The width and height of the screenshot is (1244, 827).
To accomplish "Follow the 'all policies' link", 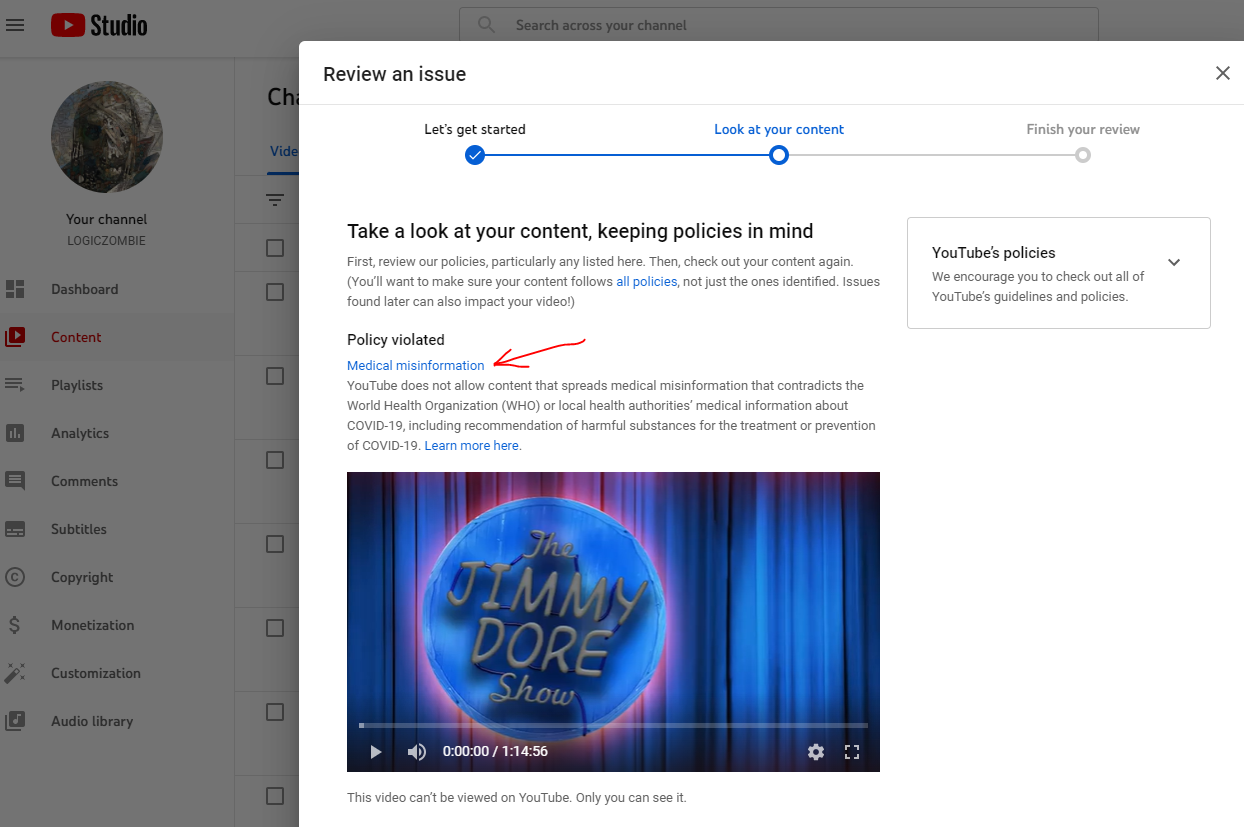I will 646,282.
